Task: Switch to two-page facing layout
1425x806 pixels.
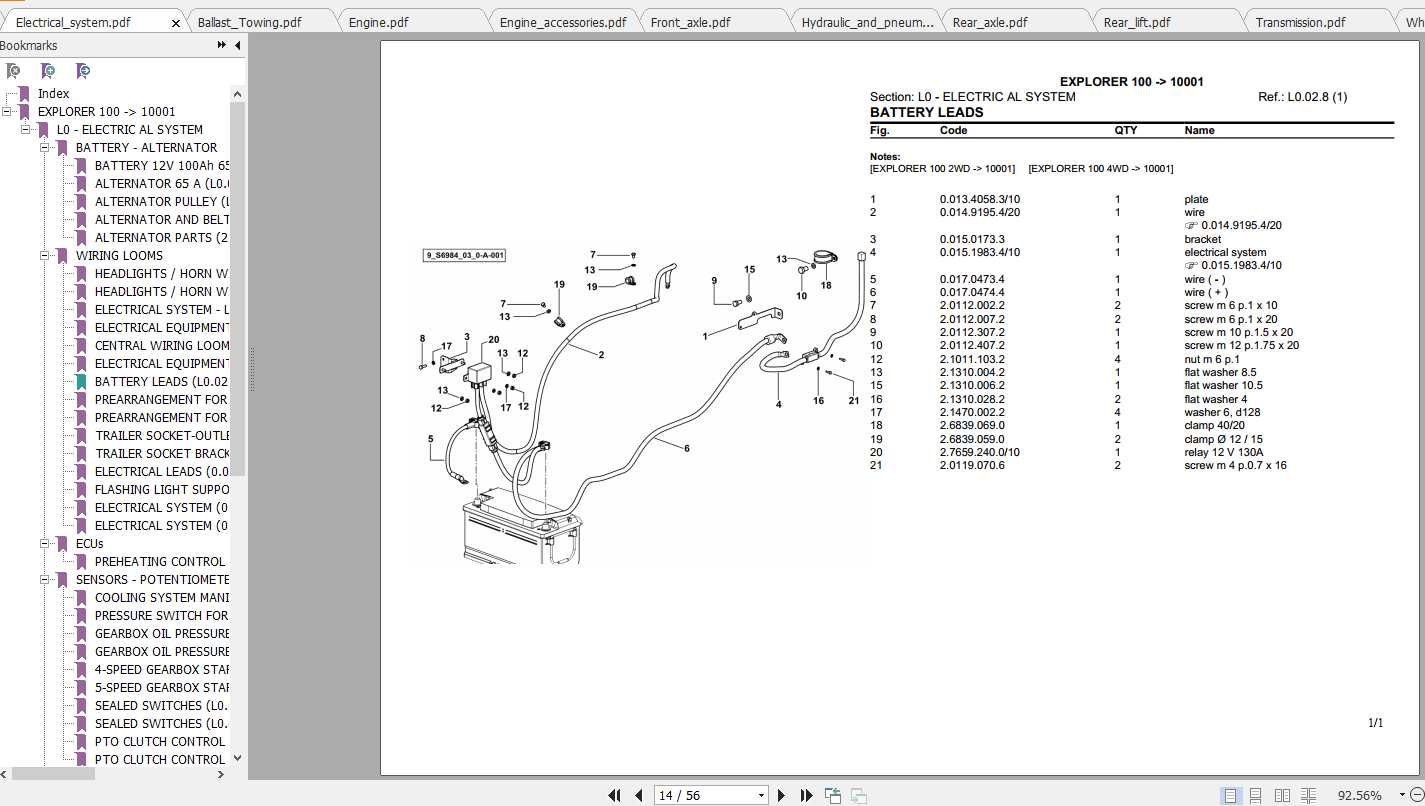Action: coord(1283,796)
